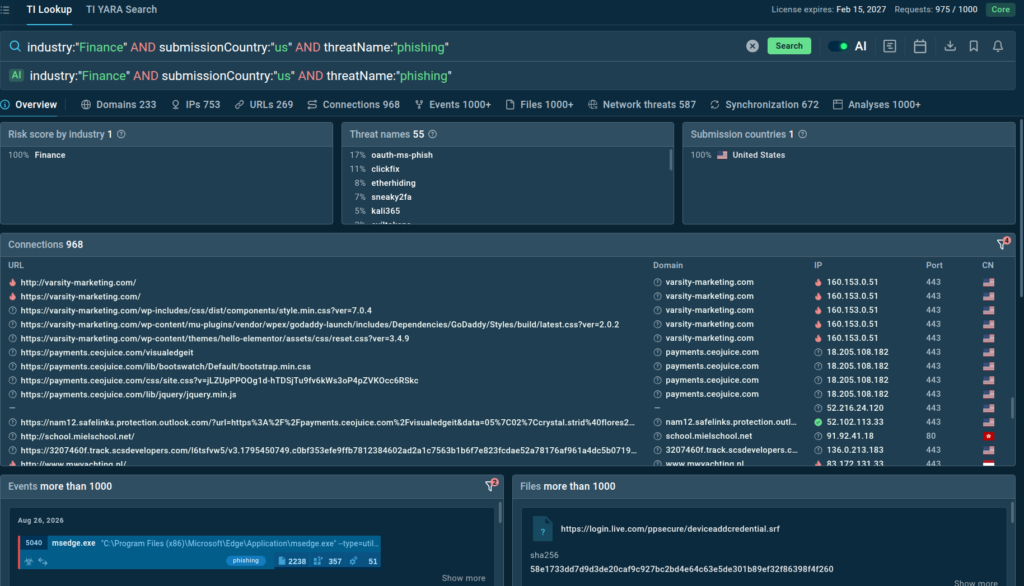Click the Core license badge
Screen dimensions: 1024x586
(1000, 10)
